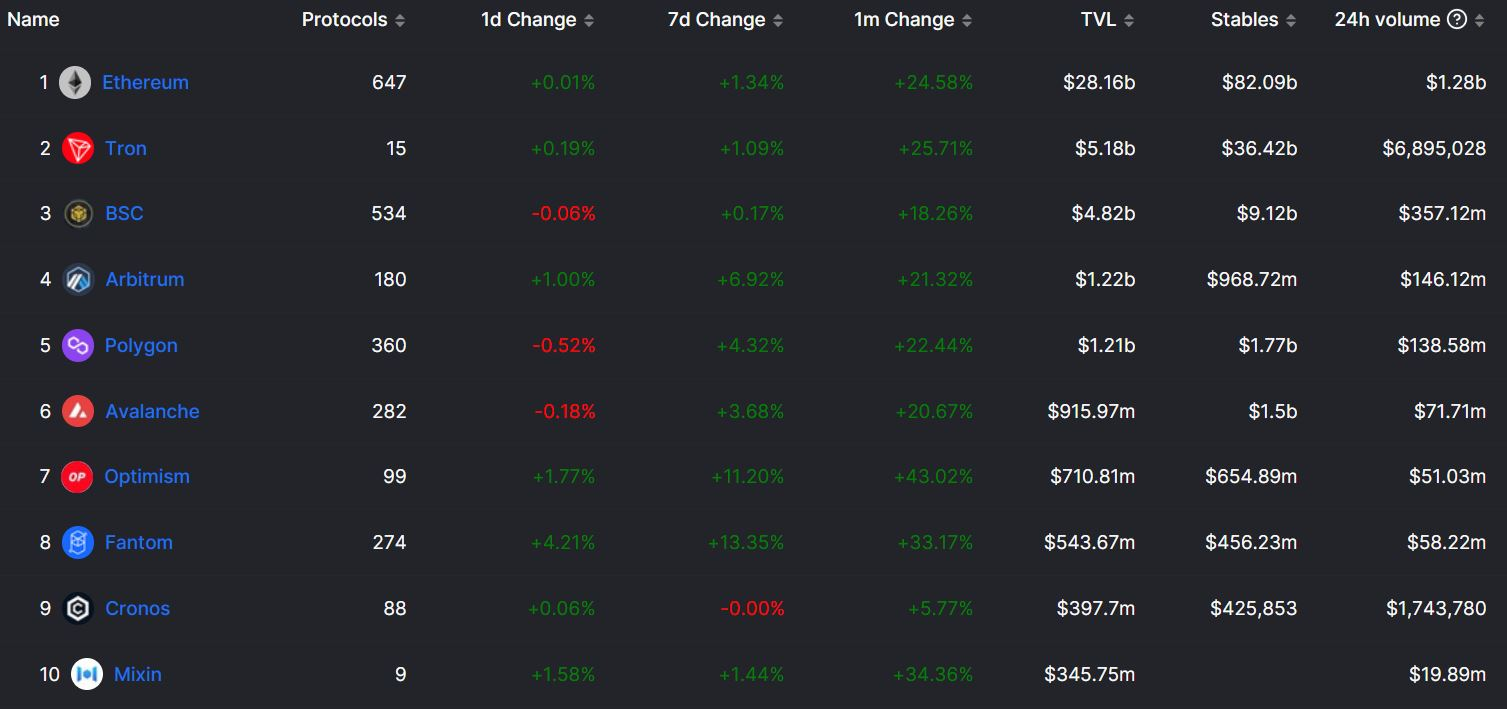Open the 24h volume help tooltip icon
The height and width of the screenshot is (709, 1507).
[x=1456, y=20]
